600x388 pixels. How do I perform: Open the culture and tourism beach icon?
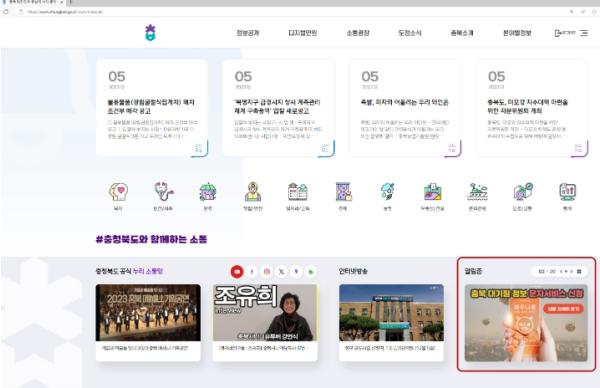[478, 192]
